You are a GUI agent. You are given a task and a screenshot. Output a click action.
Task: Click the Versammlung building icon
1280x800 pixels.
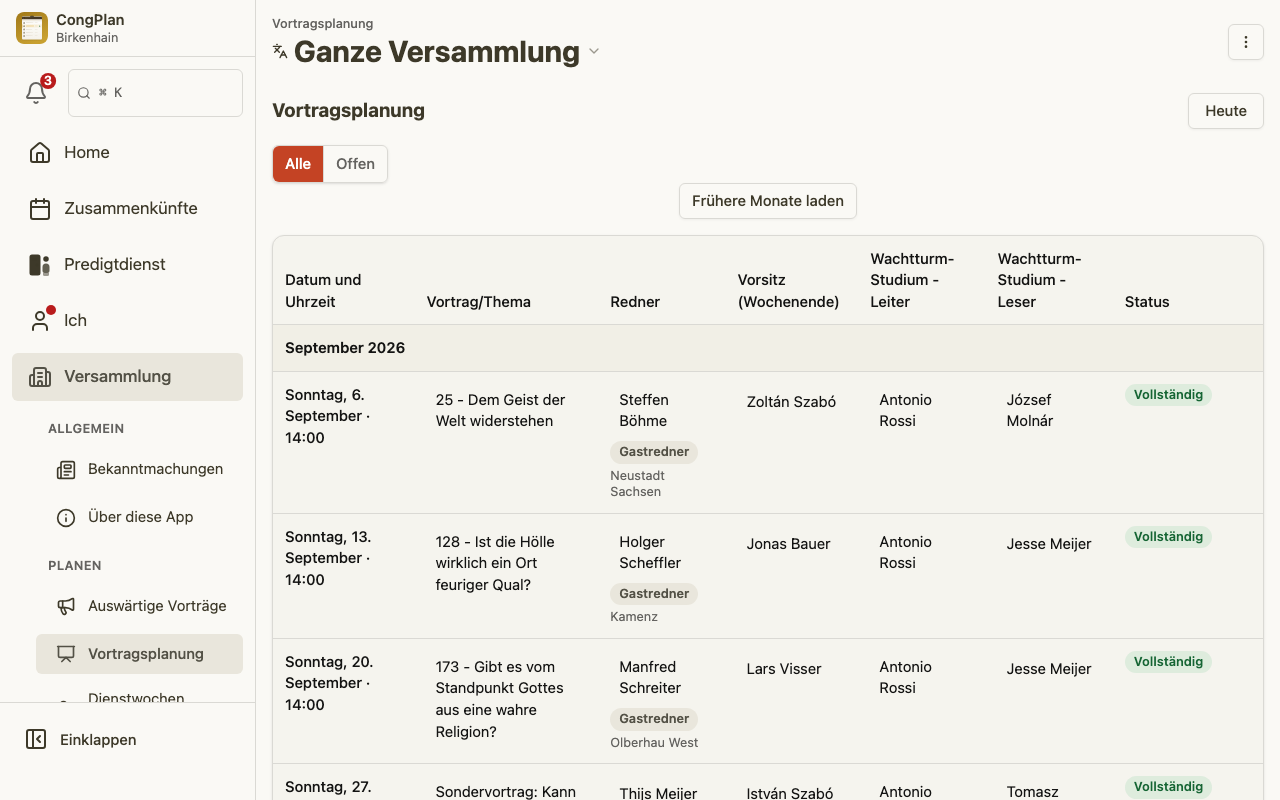tap(40, 377)
